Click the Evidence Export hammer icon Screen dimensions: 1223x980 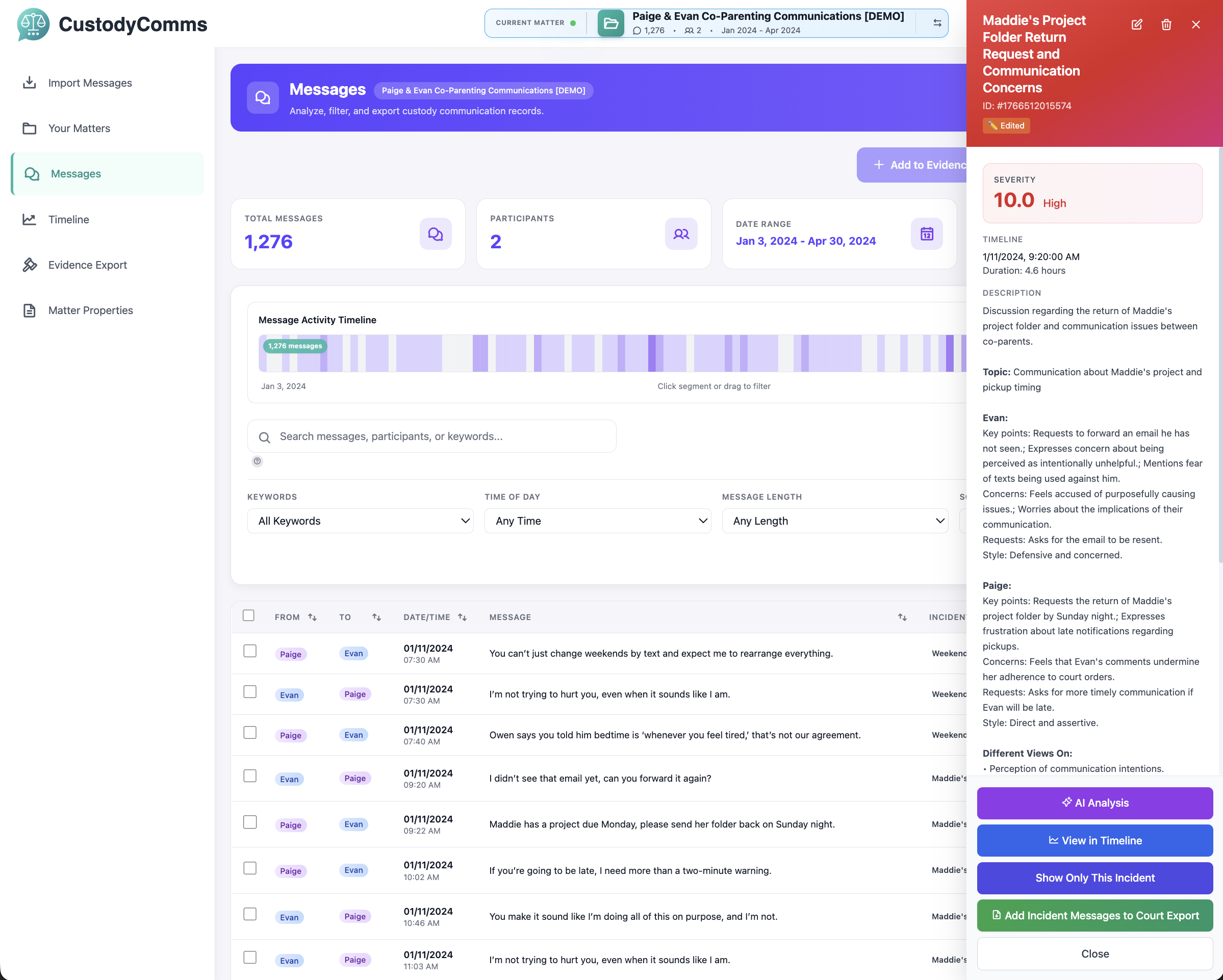pyautogui.click(x=30, y=264)
